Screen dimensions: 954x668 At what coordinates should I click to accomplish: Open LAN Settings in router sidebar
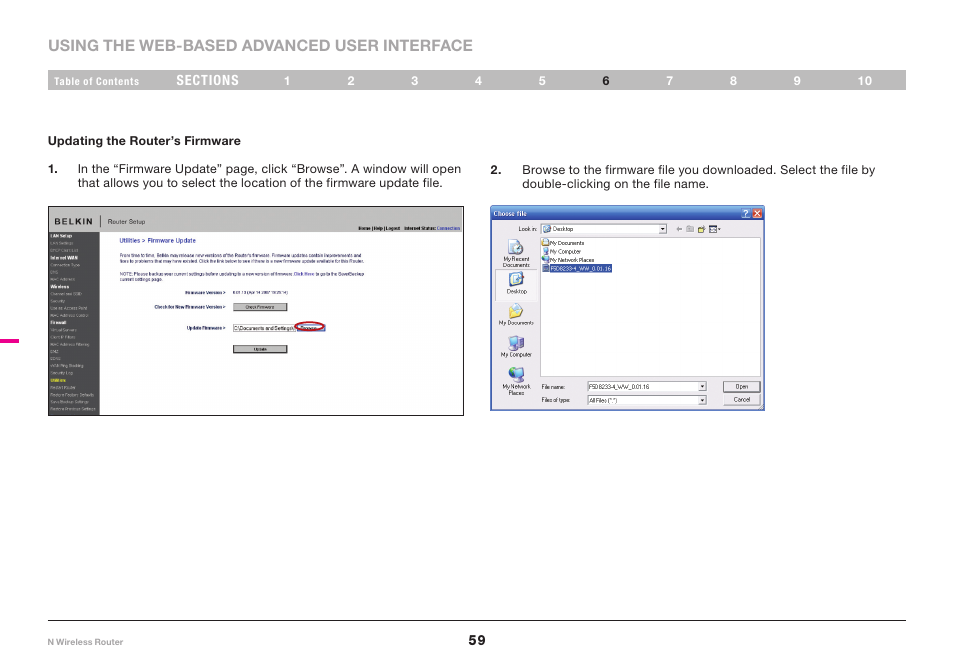click(x=61, y=243)
